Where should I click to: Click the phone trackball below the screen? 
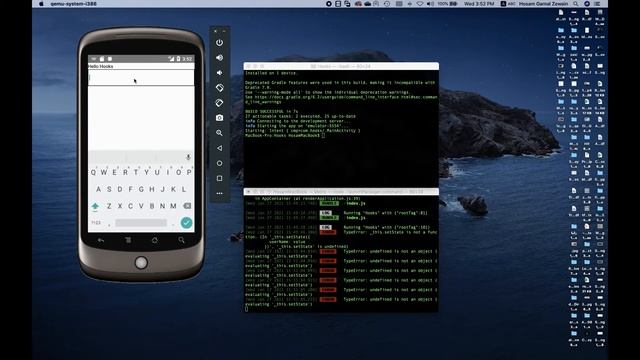141,262
